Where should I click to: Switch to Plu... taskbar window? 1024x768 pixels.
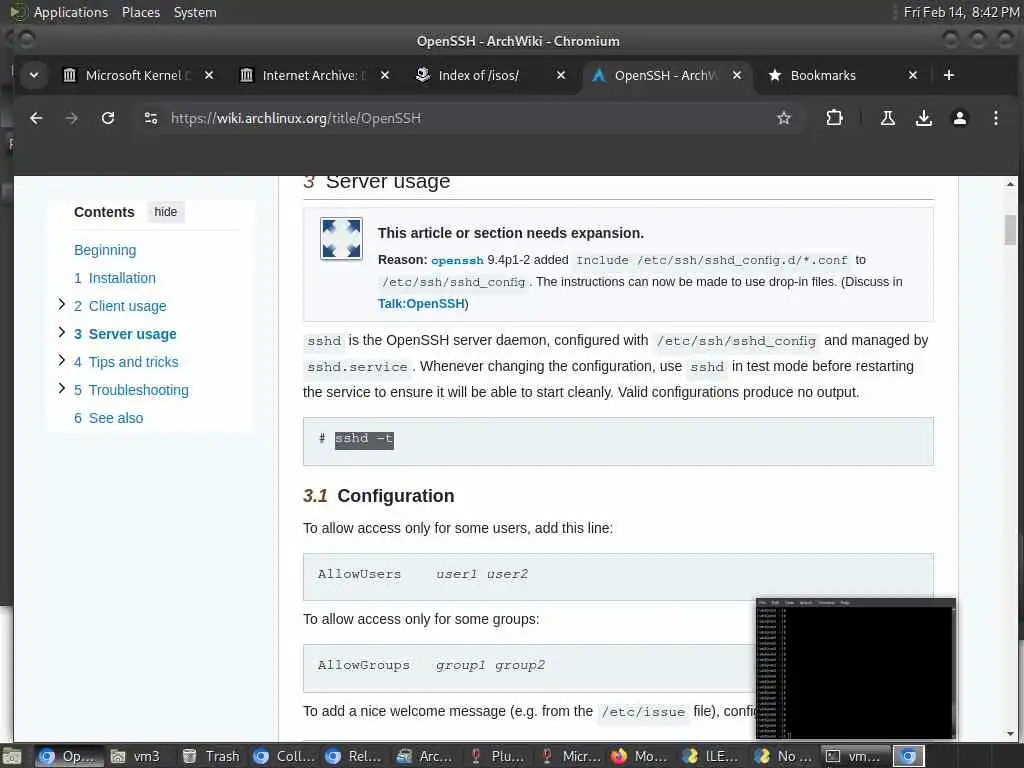pos(497,756)
